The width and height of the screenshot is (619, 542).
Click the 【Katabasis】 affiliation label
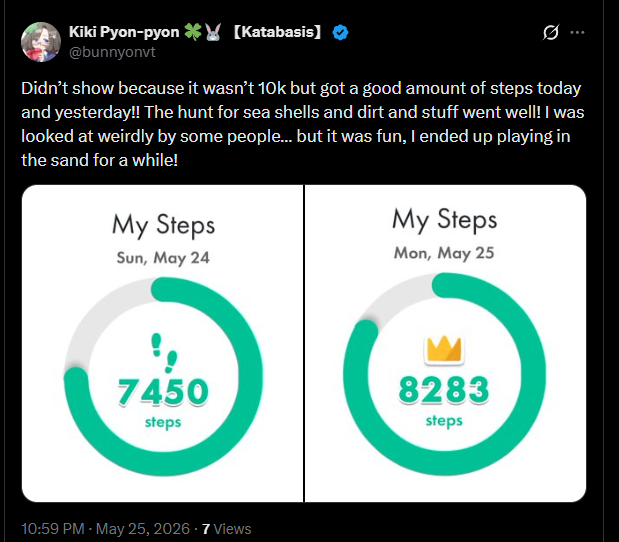278,32
